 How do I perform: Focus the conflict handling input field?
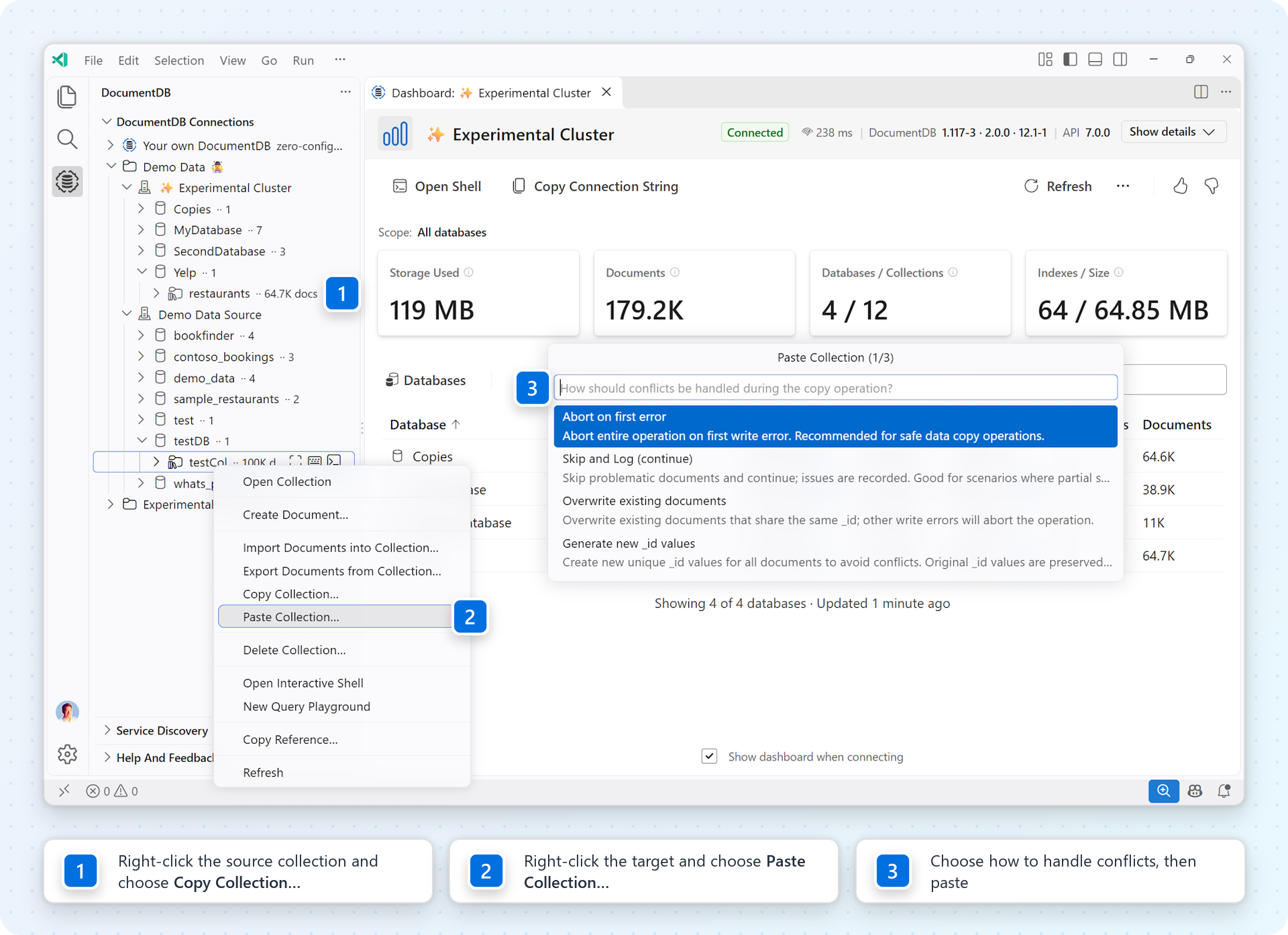pyautogui.click(x=835, y=388)
